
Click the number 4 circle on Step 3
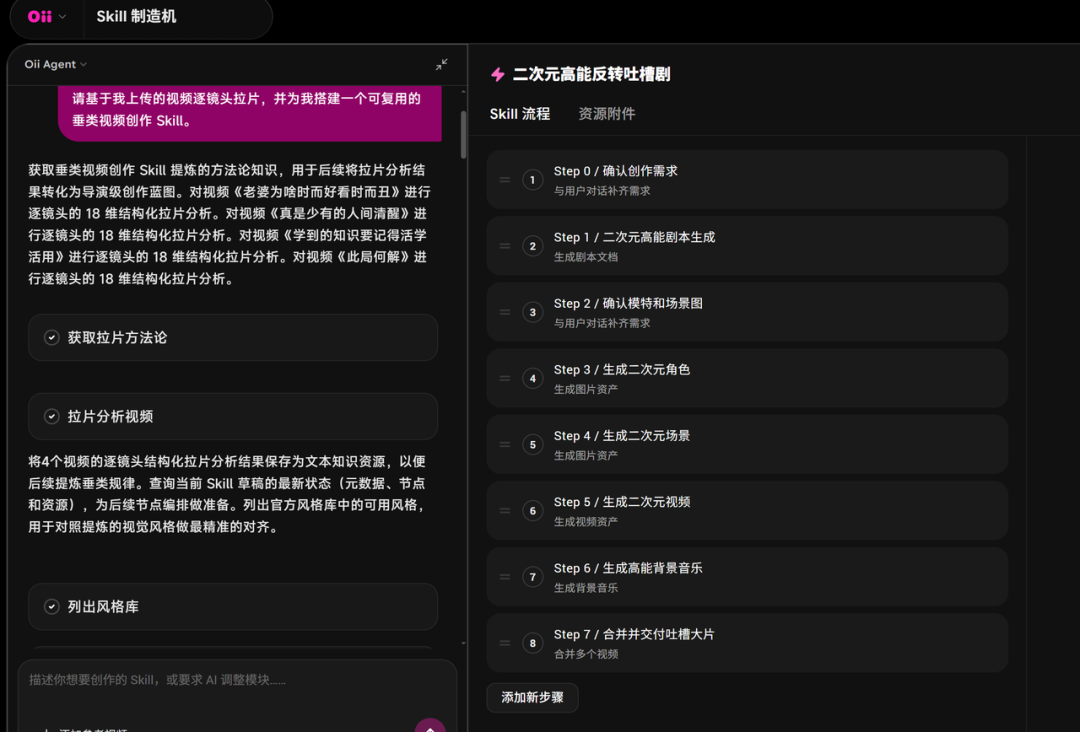[x=532, y=378]
